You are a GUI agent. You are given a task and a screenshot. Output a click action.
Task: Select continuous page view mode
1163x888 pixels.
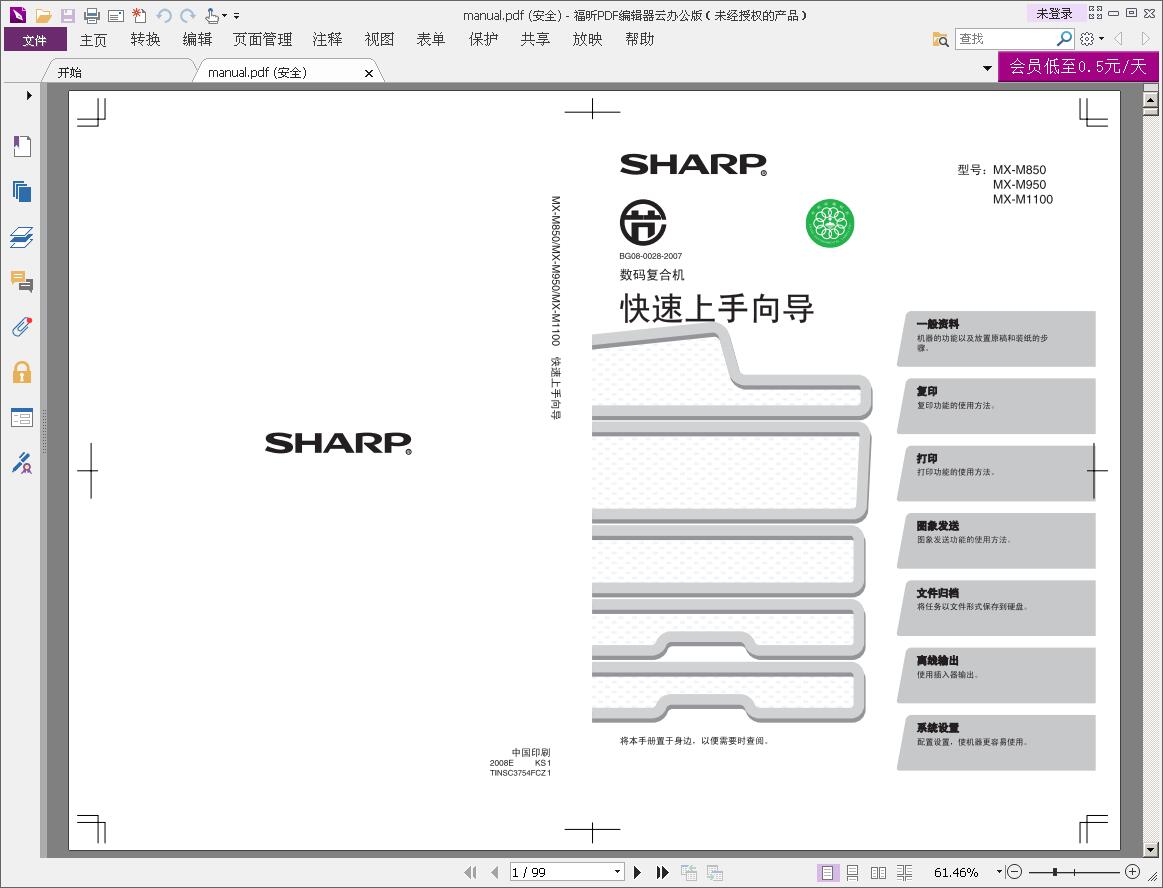(853, 872)
